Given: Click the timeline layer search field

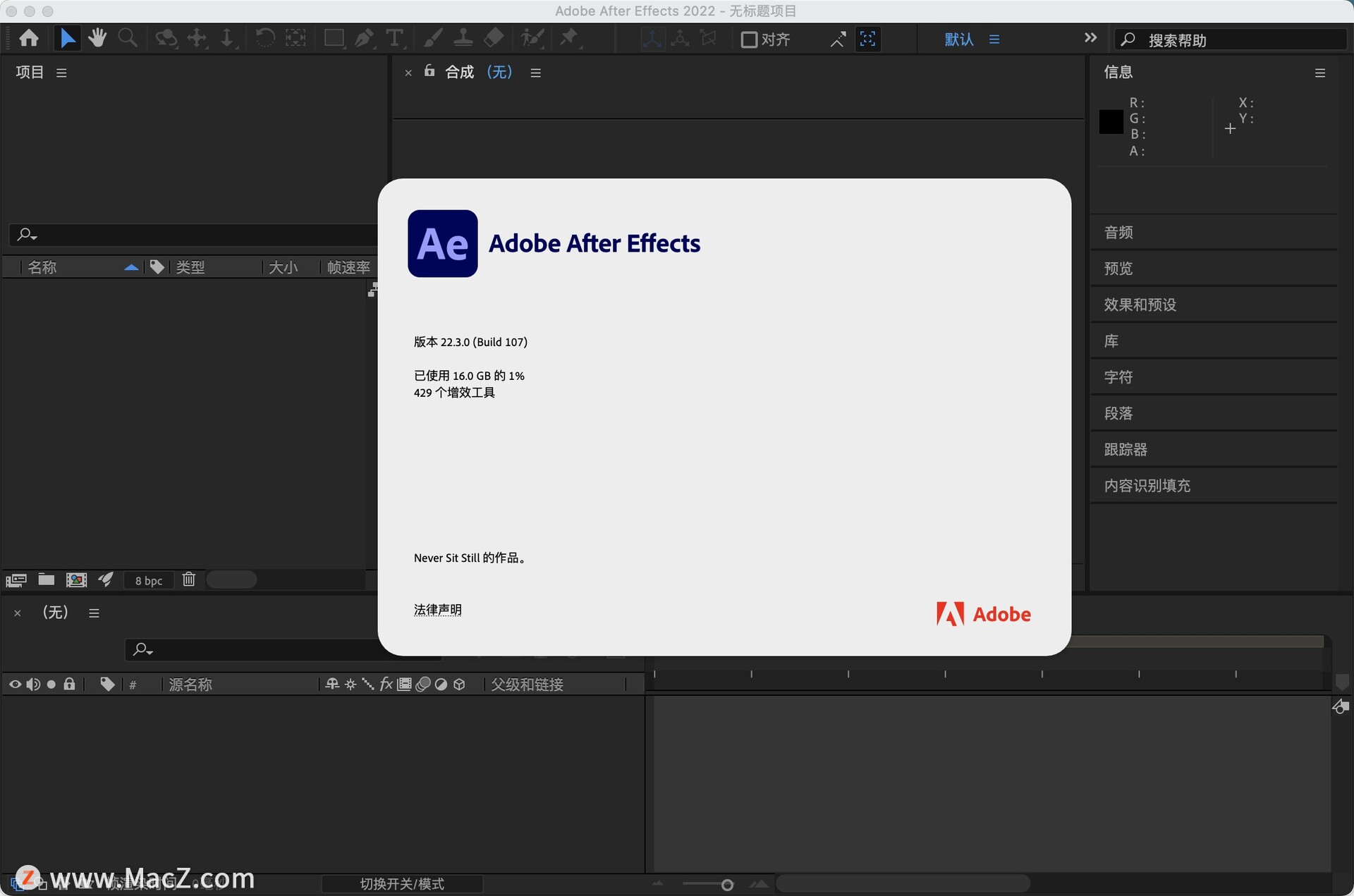Looking at the screenshot, I should pos(283,649).
